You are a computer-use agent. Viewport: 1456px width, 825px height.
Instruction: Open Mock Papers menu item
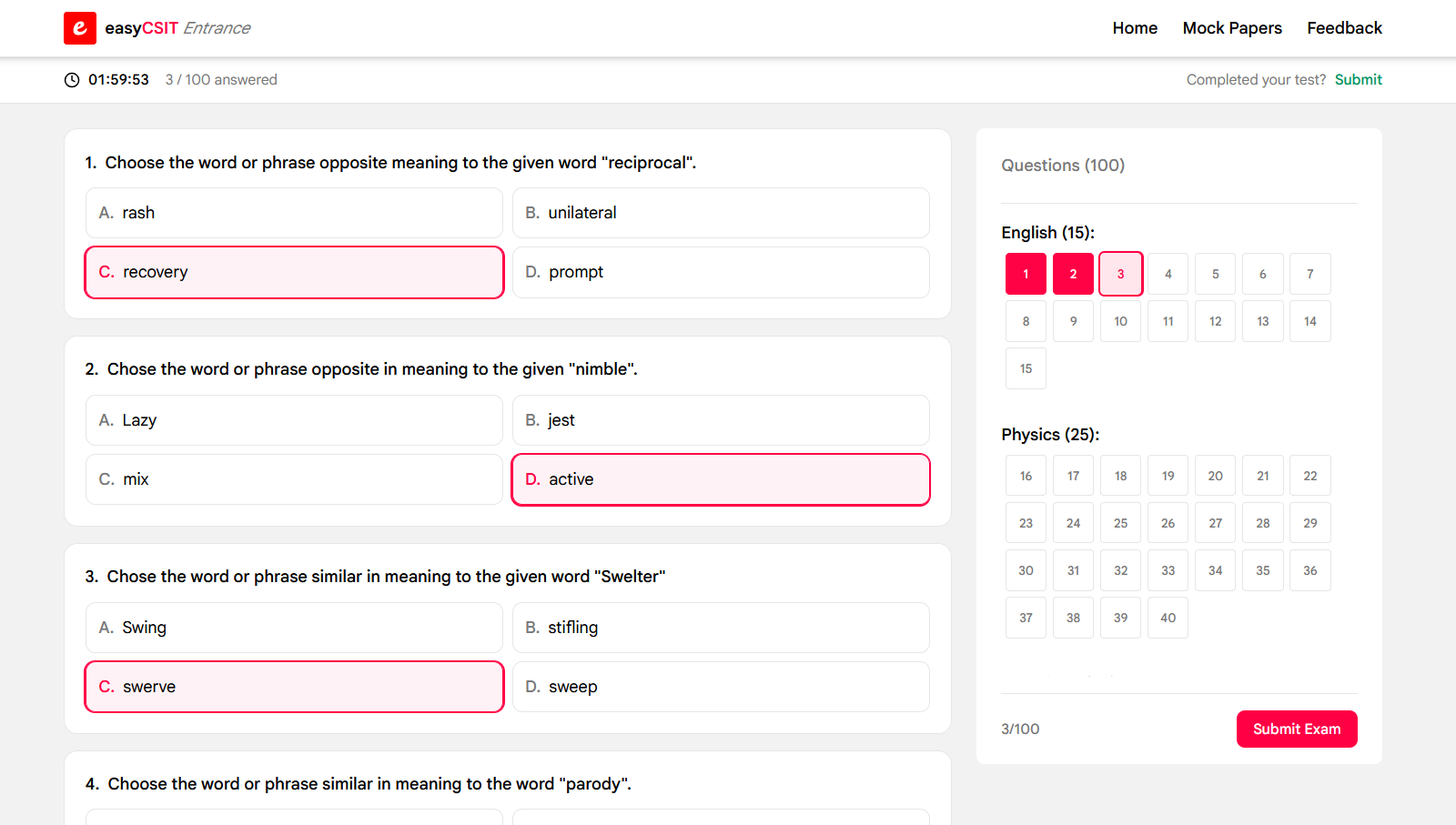tap(1232, 28)
